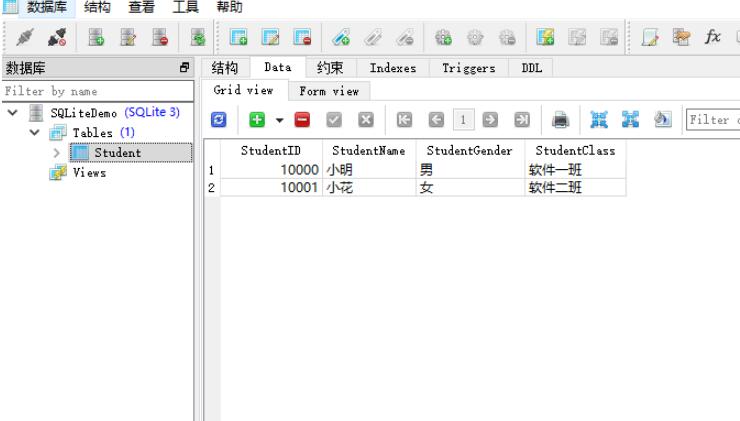This screenshot has height=421, width=740.
Task: Open the 查看 menu
Action: pos(141,7)
